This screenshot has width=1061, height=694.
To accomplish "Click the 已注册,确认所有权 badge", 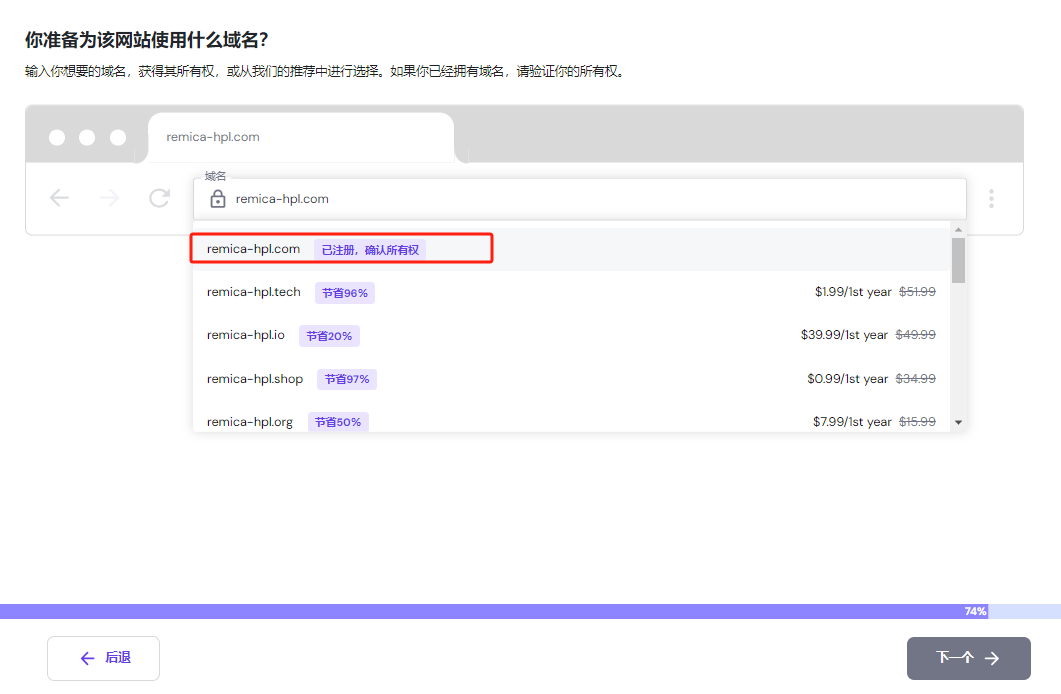I will click(370, 250).
